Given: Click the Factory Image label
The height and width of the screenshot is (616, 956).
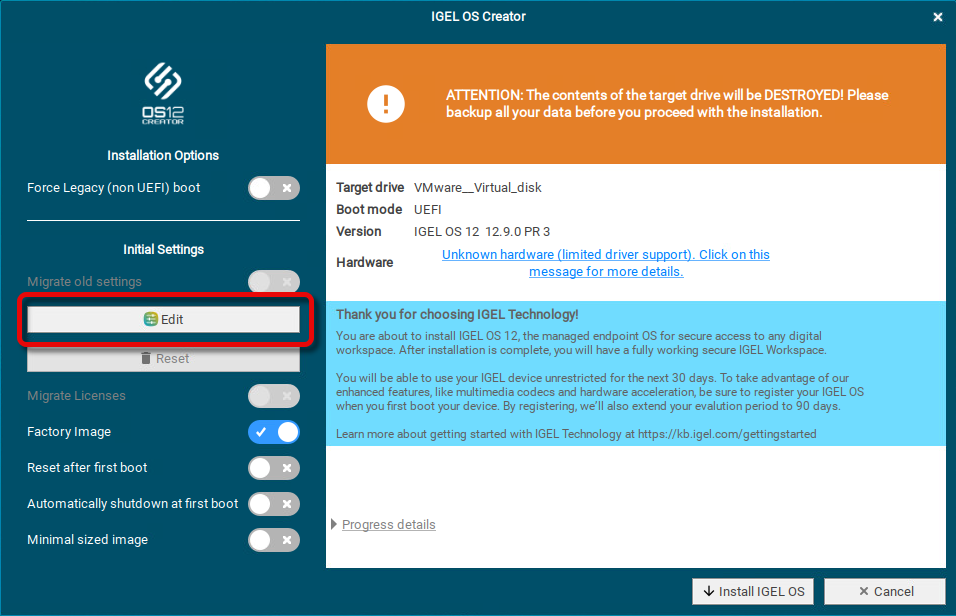Looking at the screenshot, I should coord(69,432).
